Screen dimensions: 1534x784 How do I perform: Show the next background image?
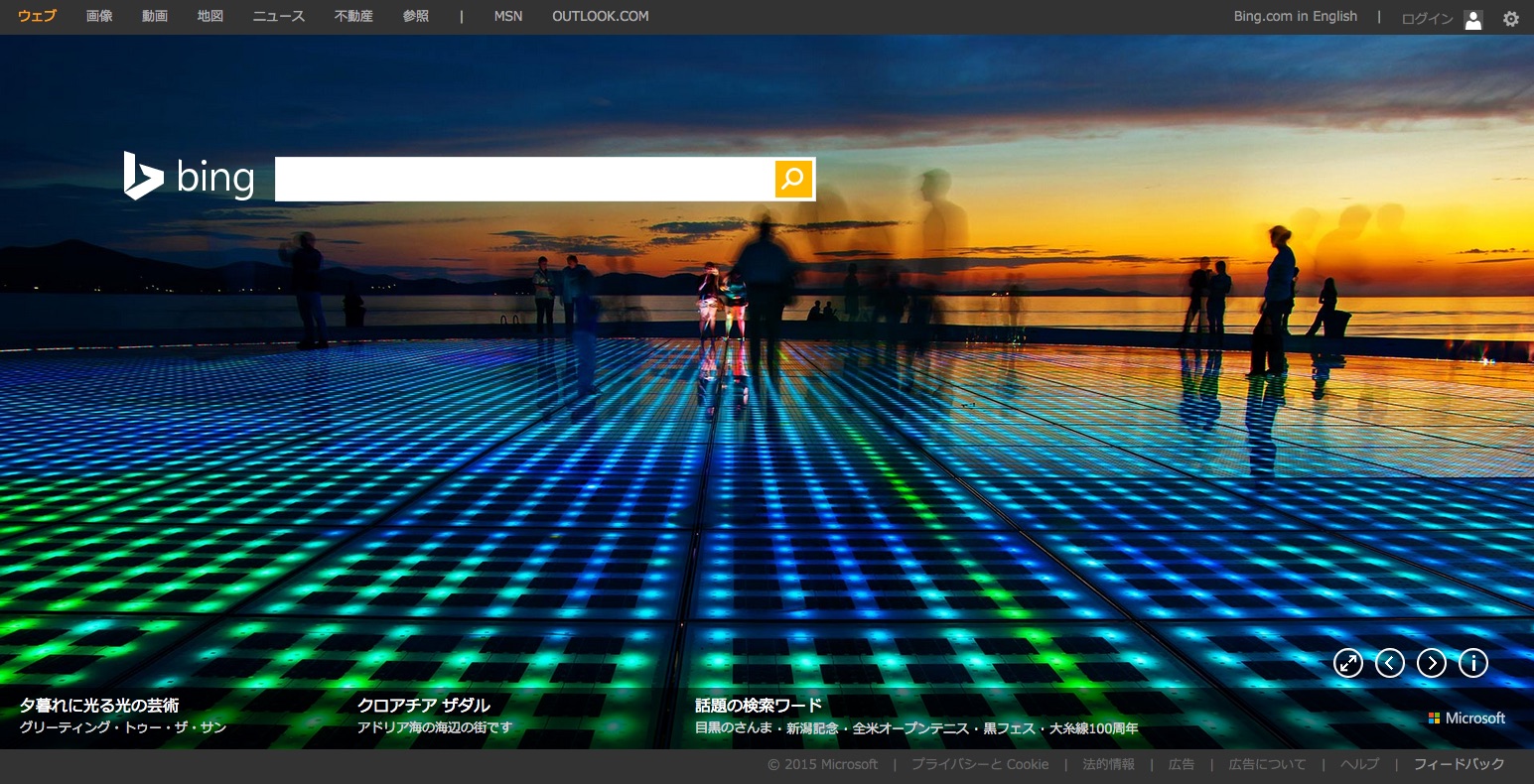pos(1431,663)
